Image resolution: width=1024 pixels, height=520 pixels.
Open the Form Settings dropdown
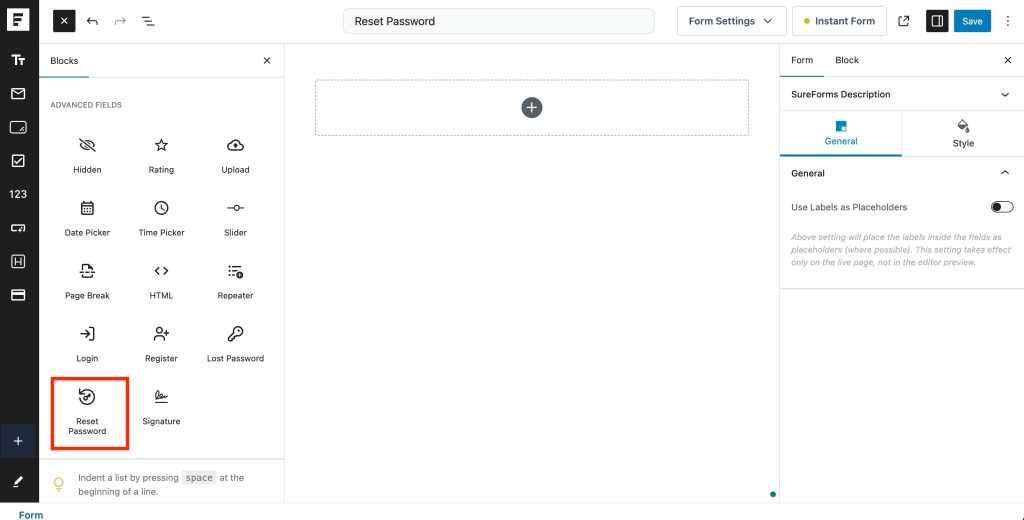pyautogui.click(x=731, y=21)
